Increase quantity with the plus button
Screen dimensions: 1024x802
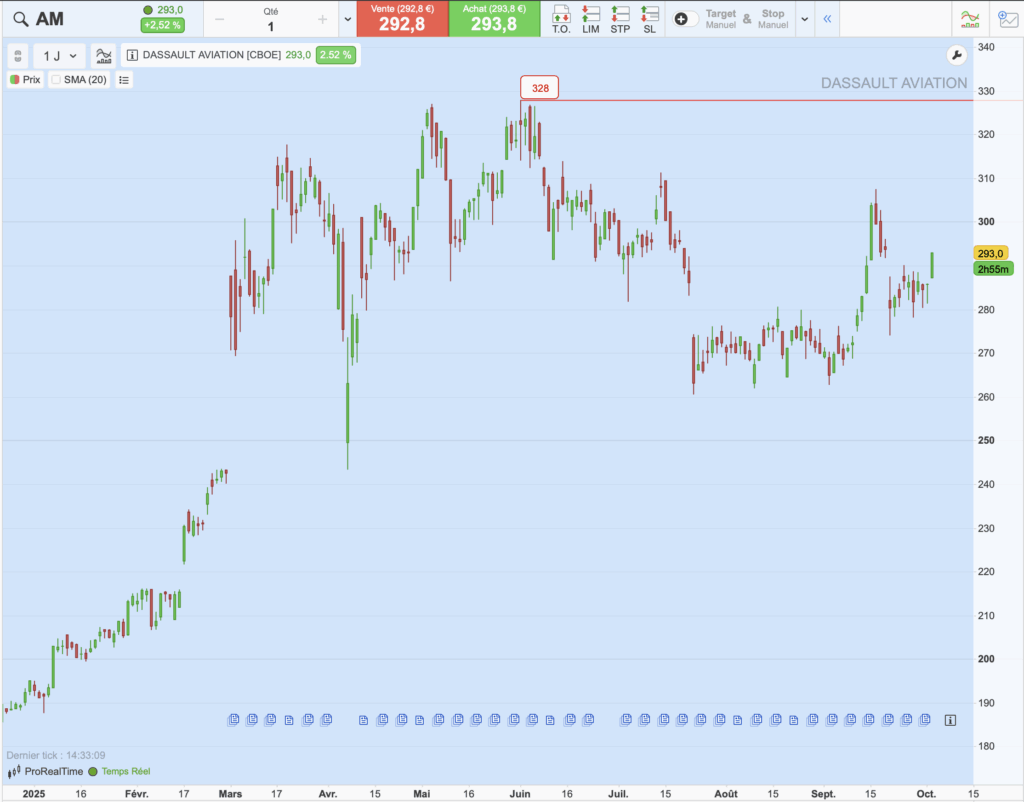click(x=322, y=19)
